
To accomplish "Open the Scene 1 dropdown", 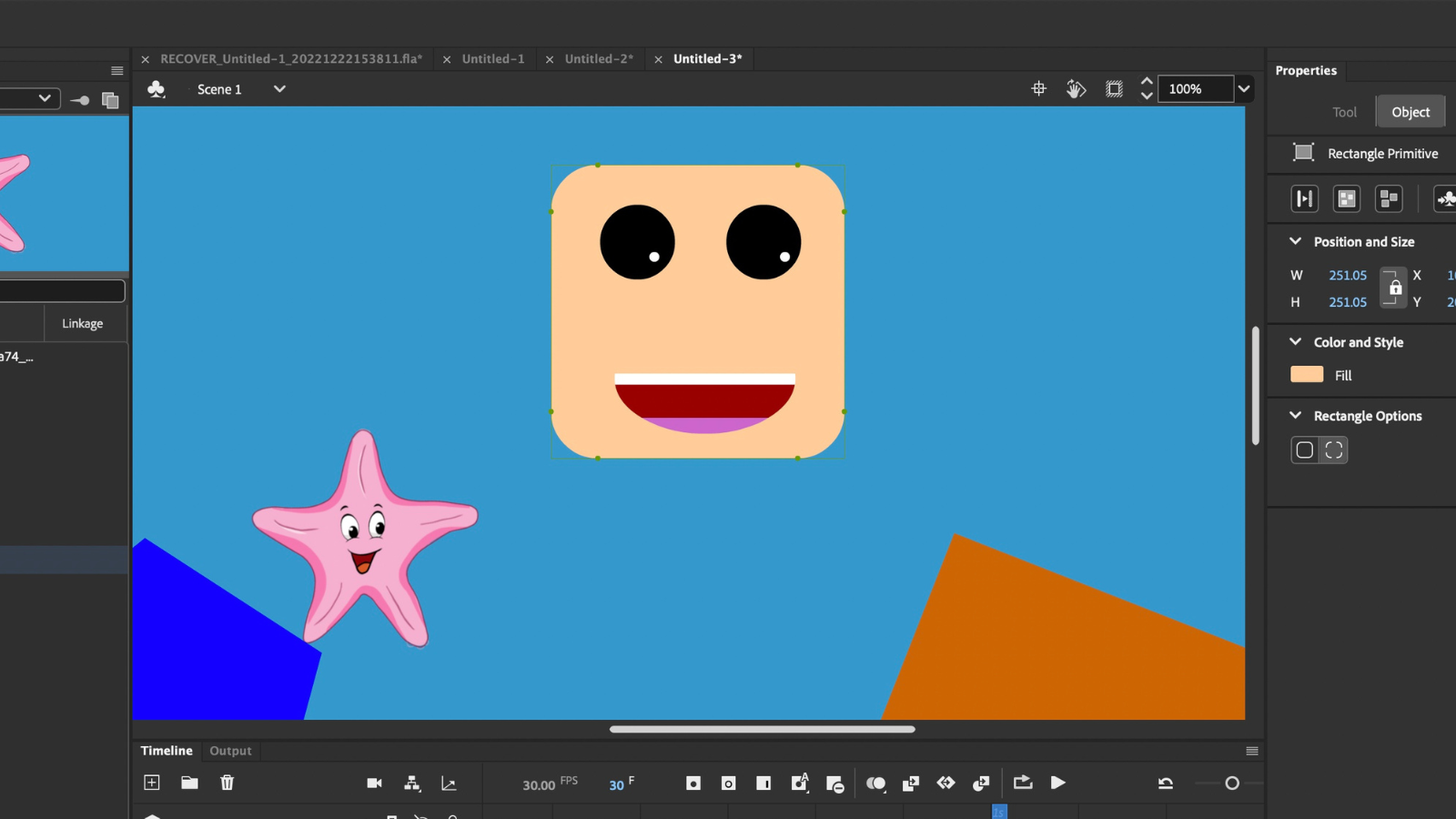I will (279, 89).
